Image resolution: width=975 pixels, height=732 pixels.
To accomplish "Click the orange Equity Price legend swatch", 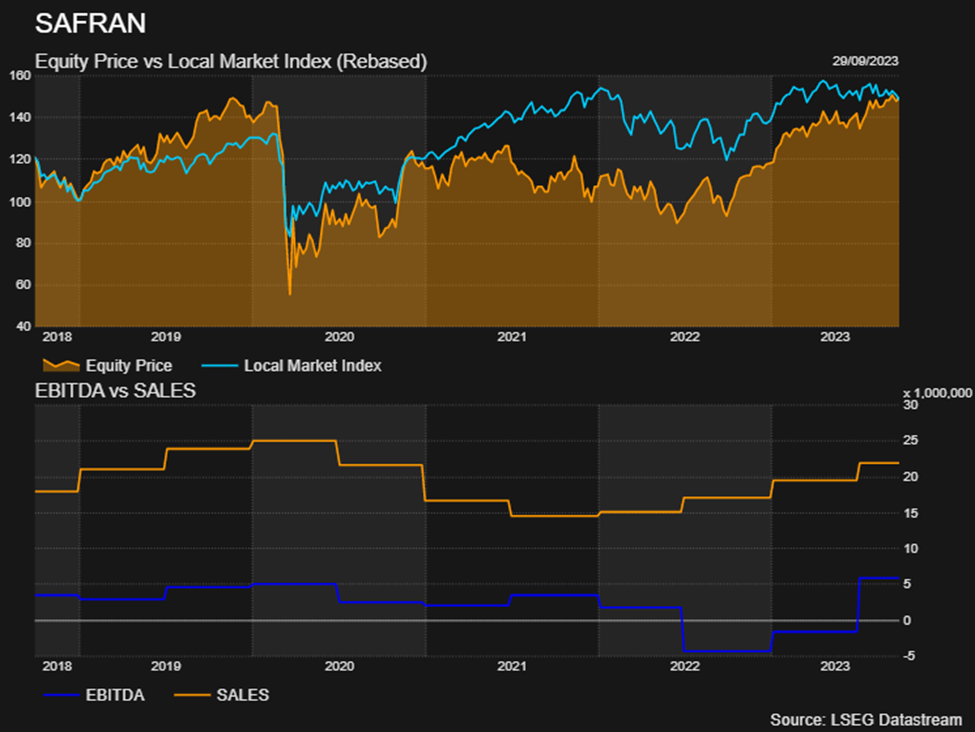I will point(61,365).
